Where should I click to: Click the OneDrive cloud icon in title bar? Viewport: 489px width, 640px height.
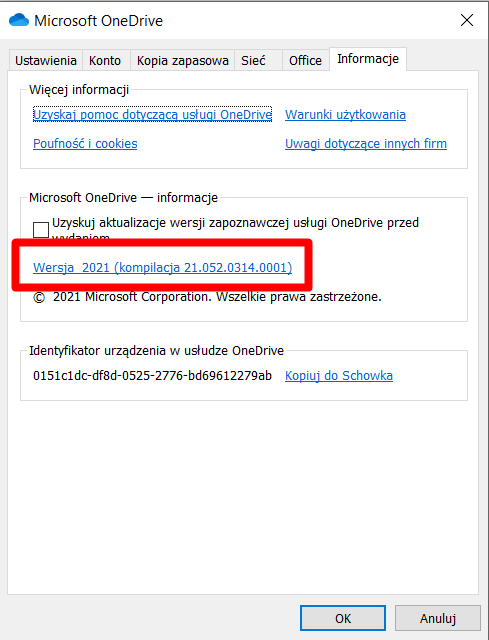[19, 20]
